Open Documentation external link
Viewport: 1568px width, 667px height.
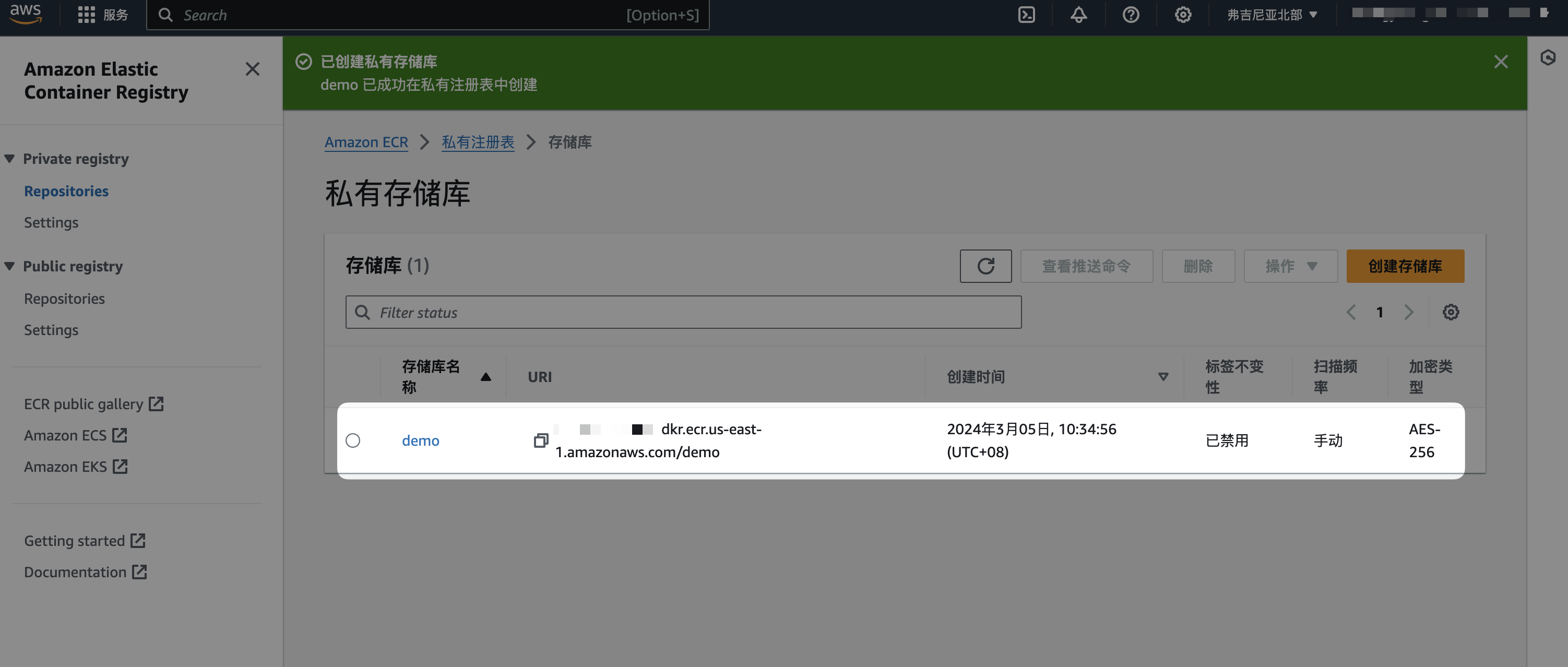click(85, 572)
